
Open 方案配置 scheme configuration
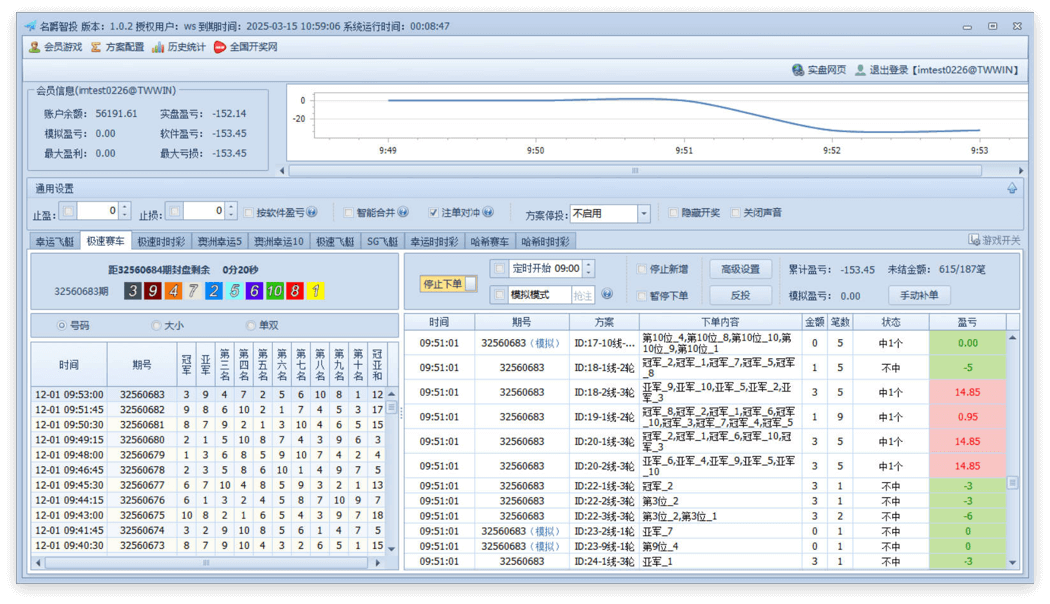coord(96,47)
